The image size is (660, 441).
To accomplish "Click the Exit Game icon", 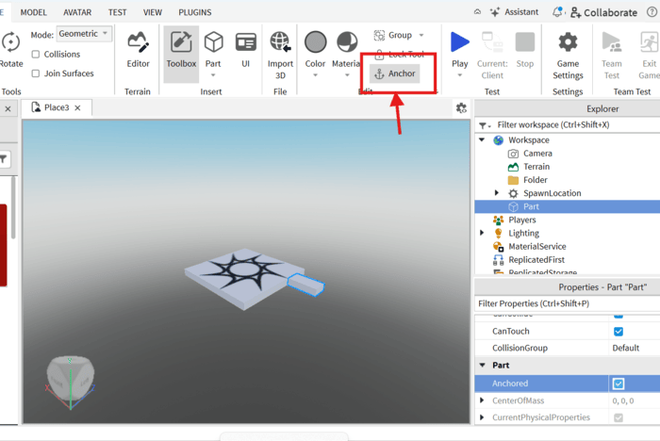I will click(649, 42).
